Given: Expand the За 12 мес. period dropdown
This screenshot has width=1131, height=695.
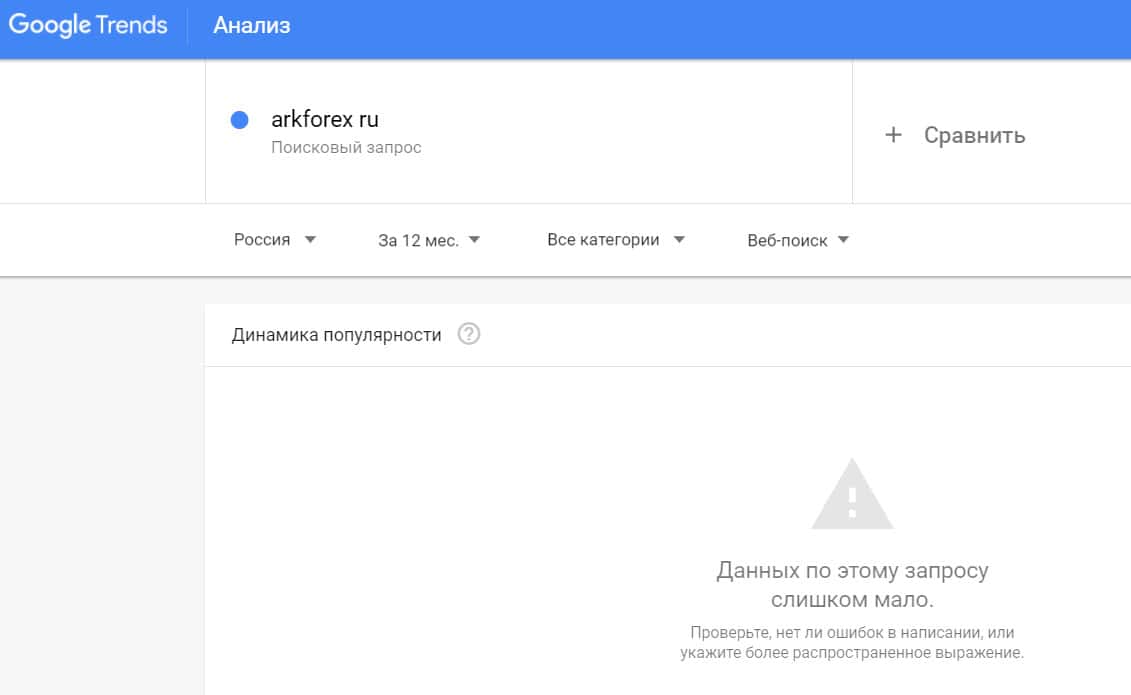Looking at the screenshot, I should point(418,241).
